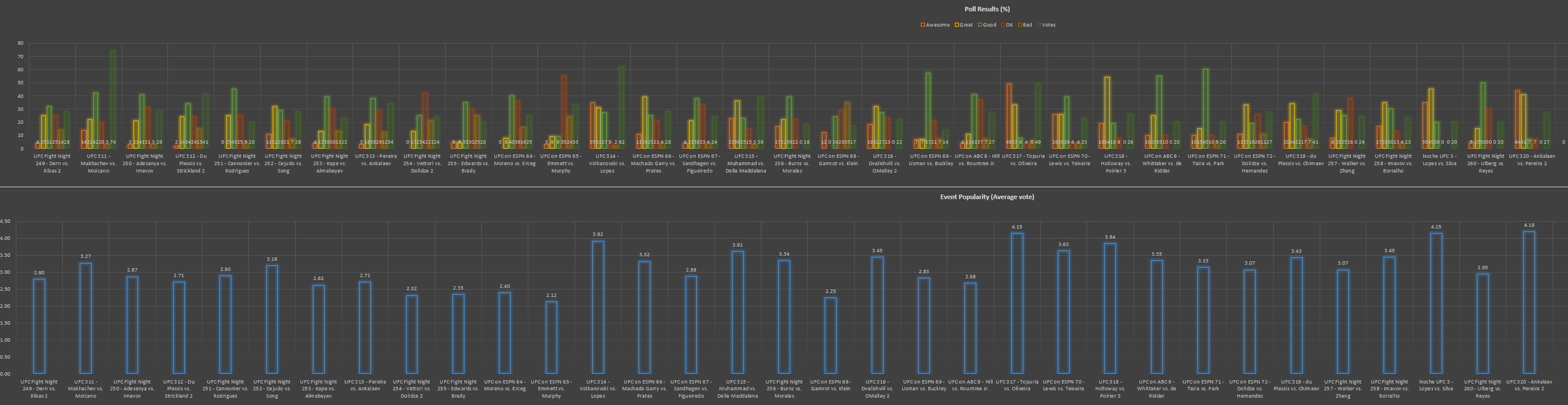The image size is (1568, 405).
Task: Click the 80 value on poll chart axis
Action: pyautogui.click(x=21, y=43)
